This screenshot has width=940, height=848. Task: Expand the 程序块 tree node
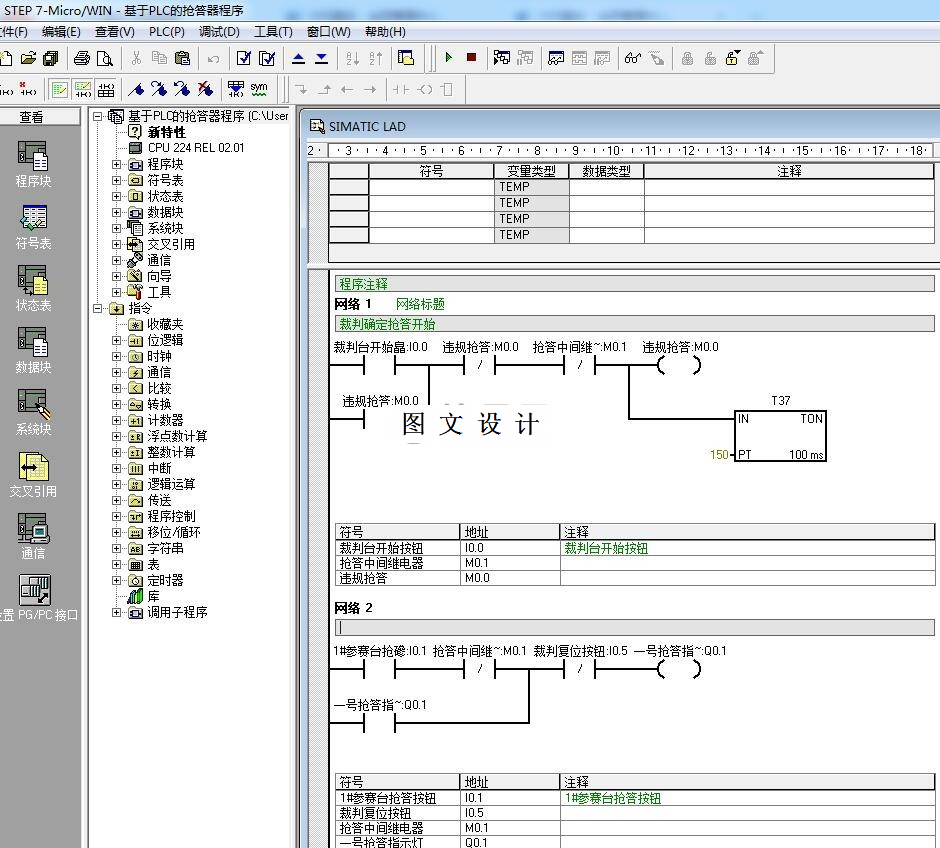point(116,164)
